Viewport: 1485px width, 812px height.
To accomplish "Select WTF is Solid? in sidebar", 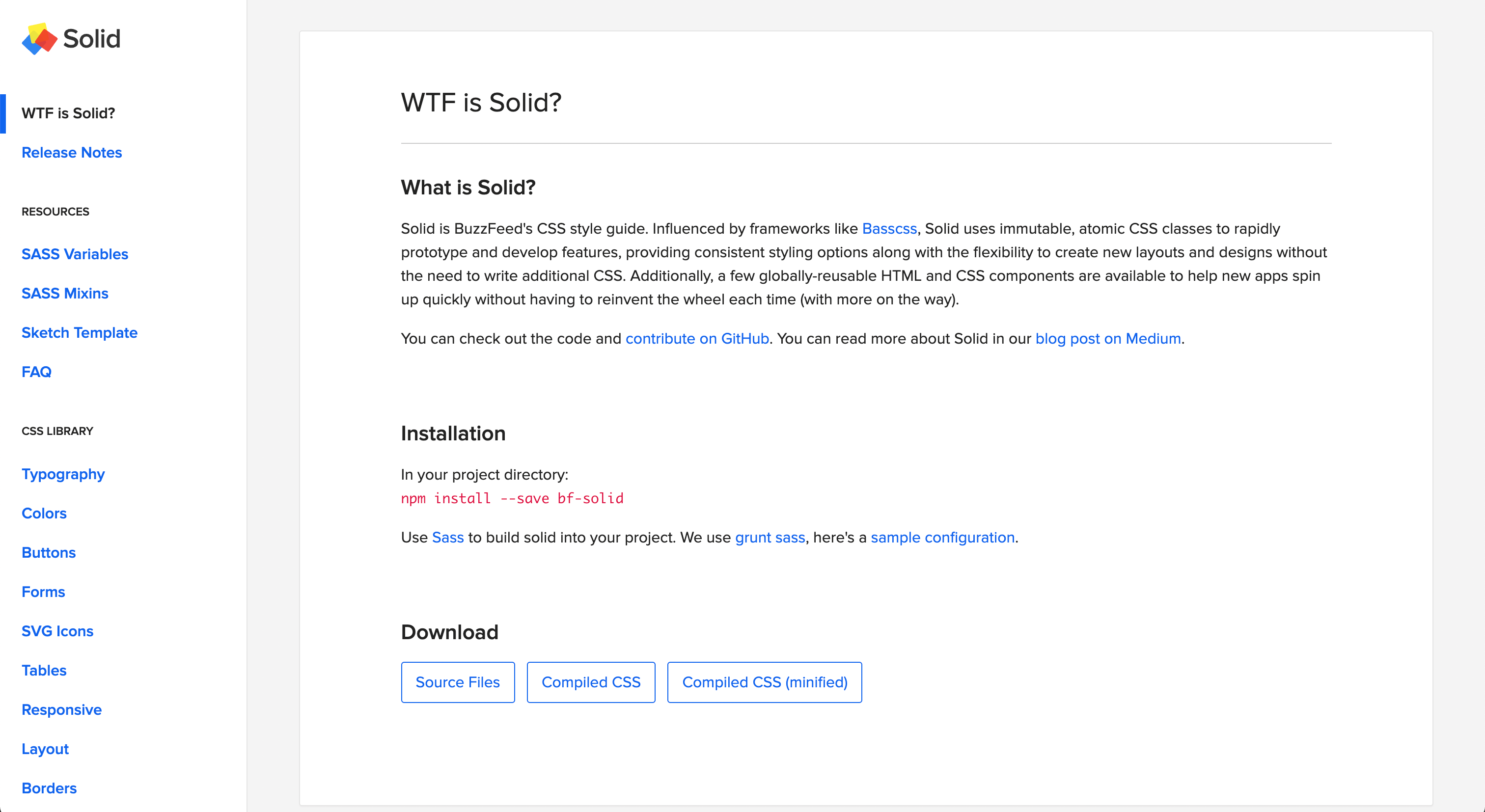I will click(68, 113).
